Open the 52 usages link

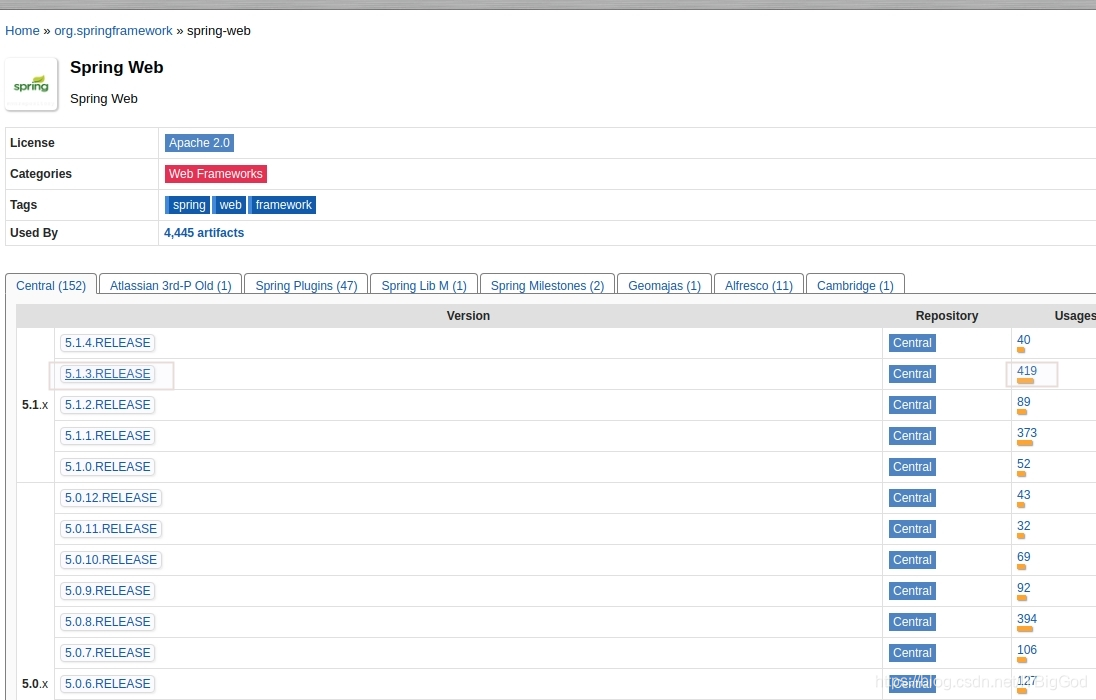(1023, 464)
